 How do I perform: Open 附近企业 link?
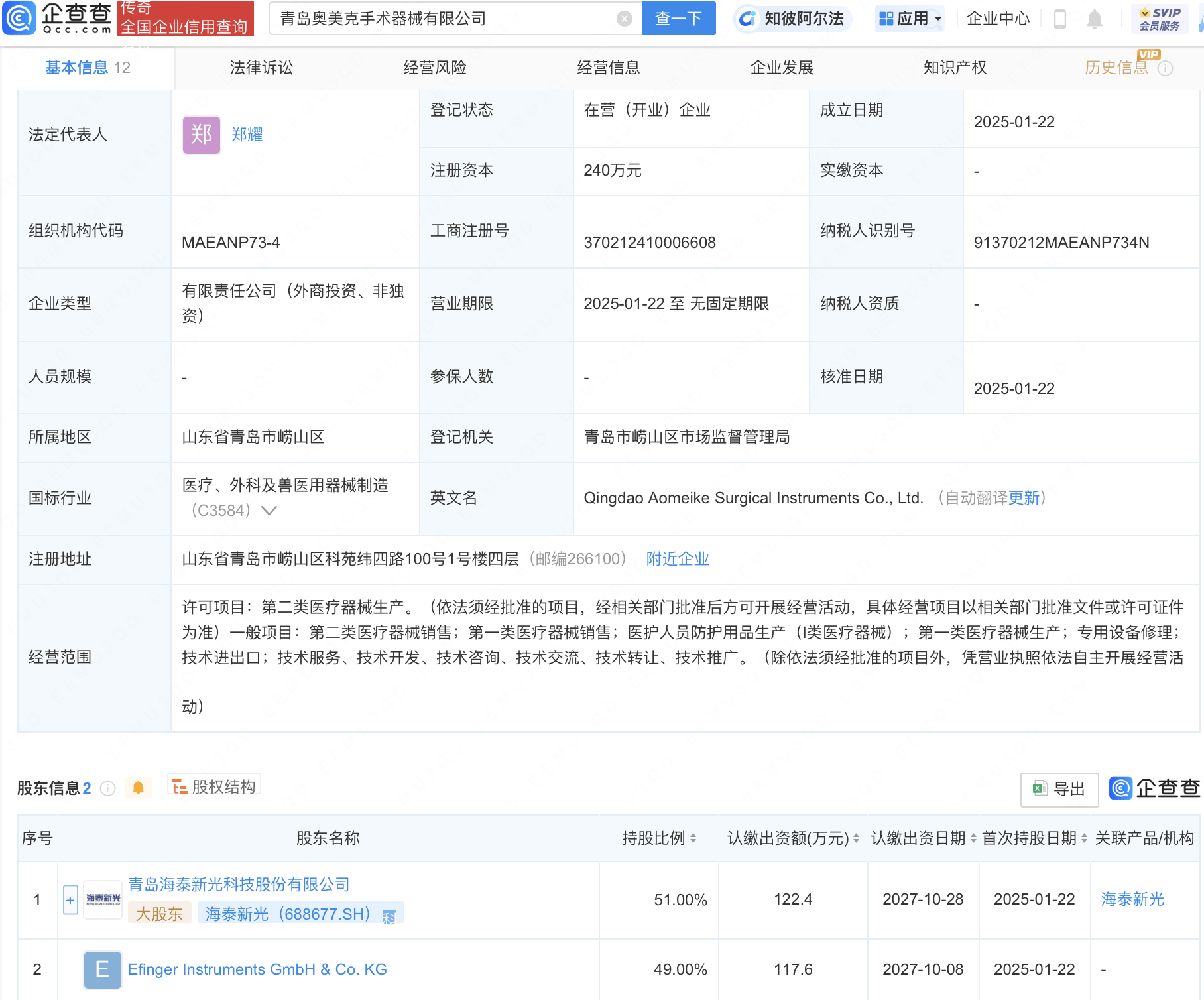678,559
